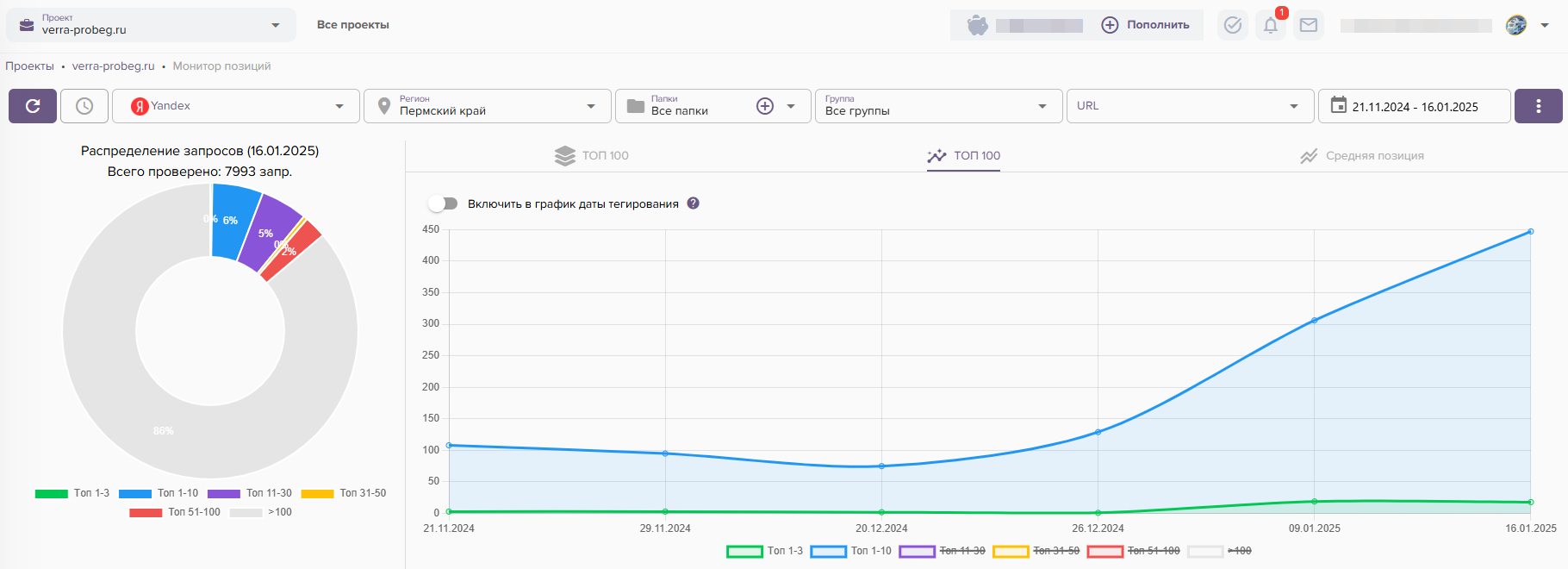Click the Пополнить balance button

(x=1146, y=25)
